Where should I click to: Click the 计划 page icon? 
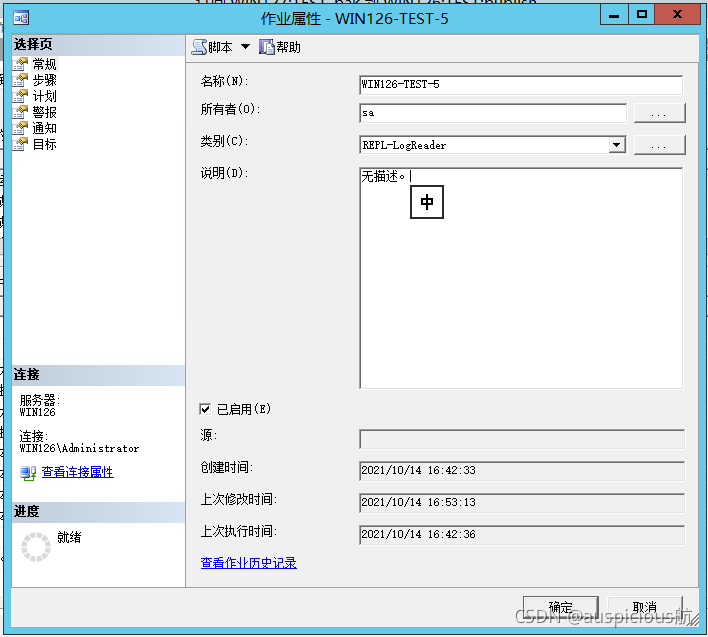point(20,96)
